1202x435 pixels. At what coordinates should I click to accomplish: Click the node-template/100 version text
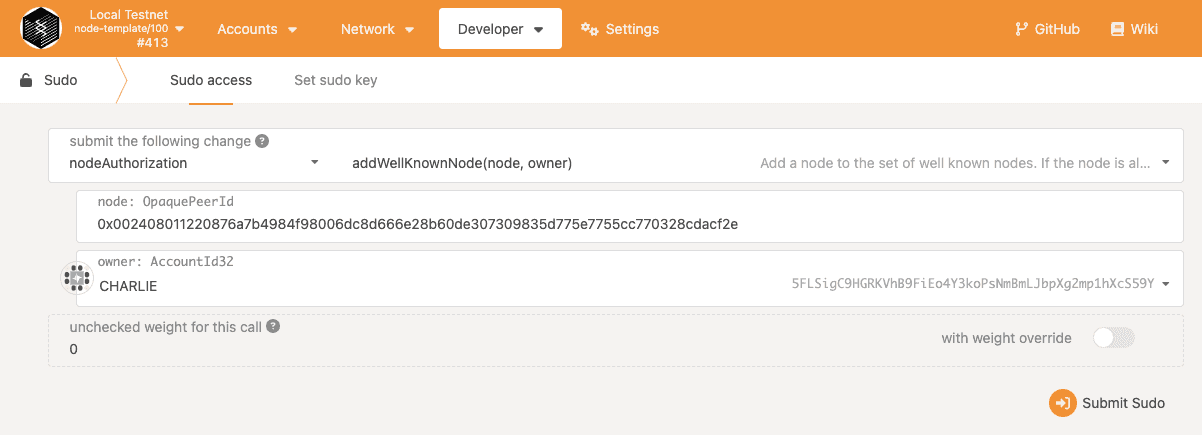[x=122, y=29]
